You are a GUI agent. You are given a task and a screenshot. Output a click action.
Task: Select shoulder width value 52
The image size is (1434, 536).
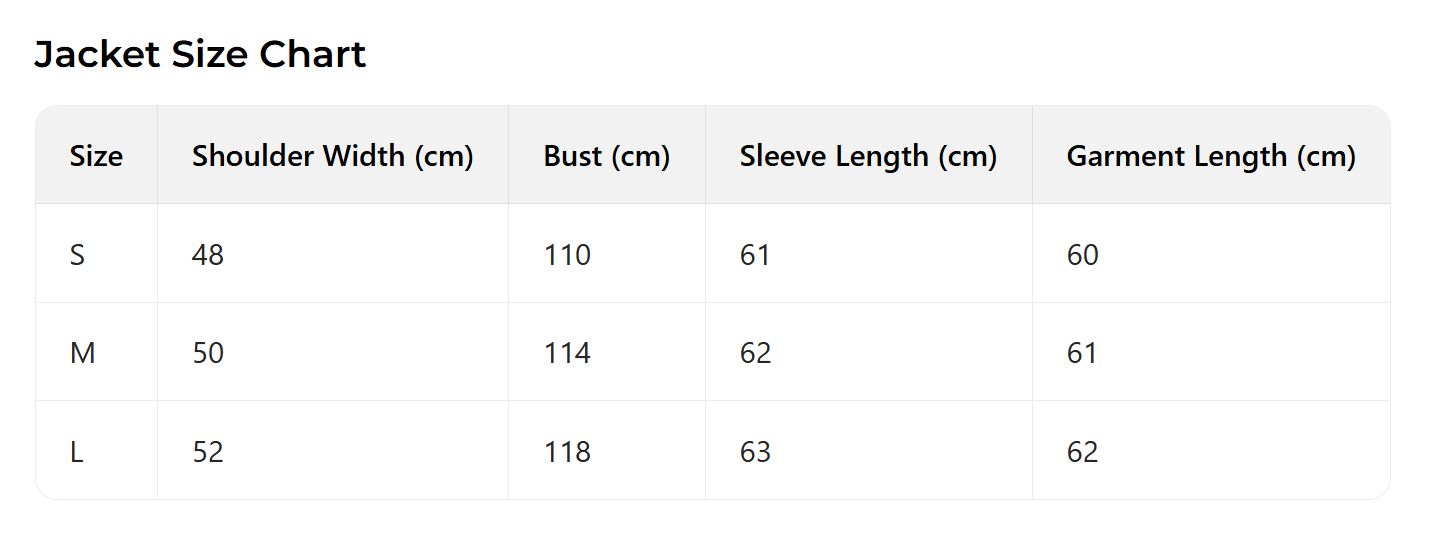pos(208,452)
